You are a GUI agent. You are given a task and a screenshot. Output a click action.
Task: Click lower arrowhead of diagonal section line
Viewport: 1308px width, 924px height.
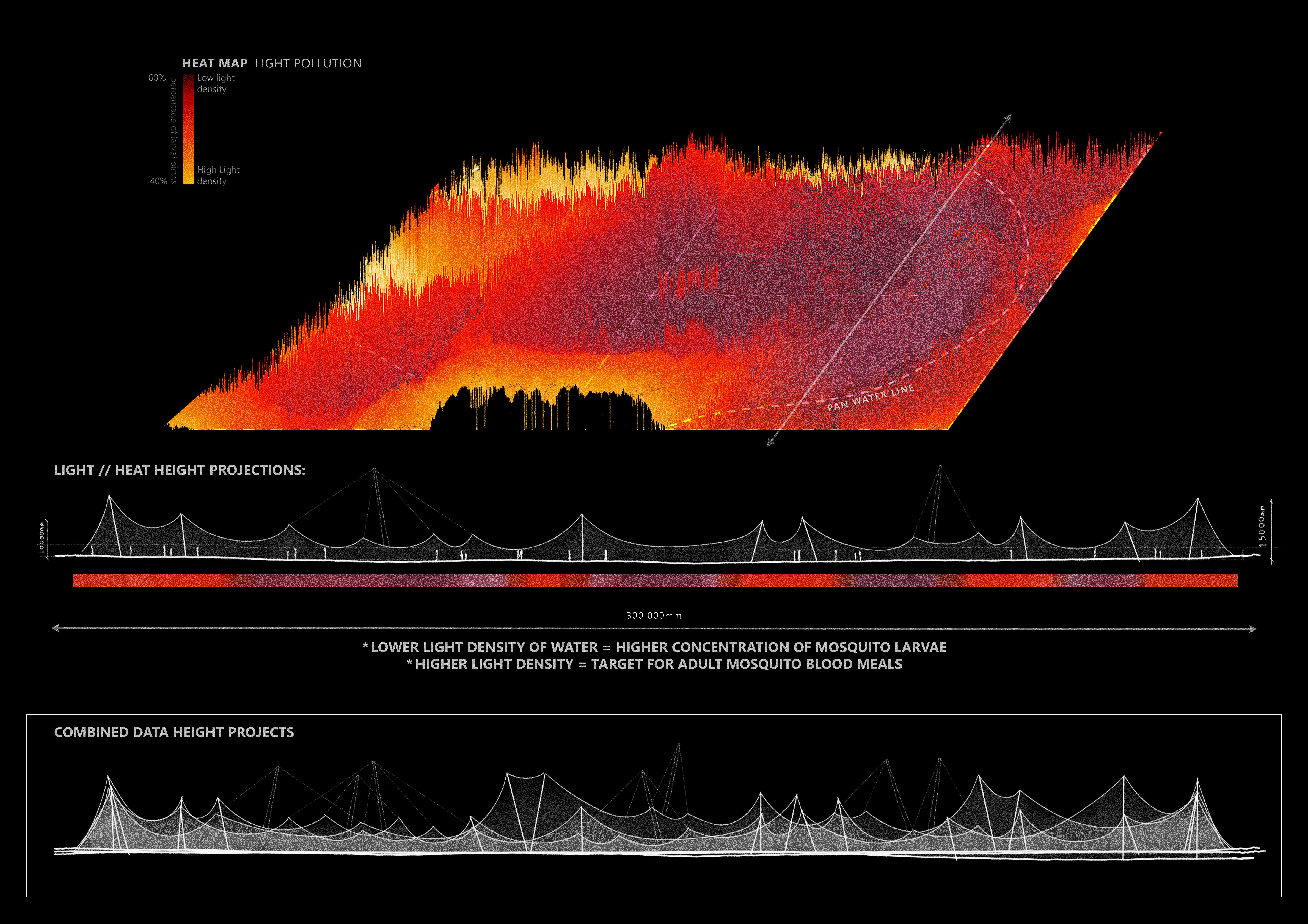point(770,443)
